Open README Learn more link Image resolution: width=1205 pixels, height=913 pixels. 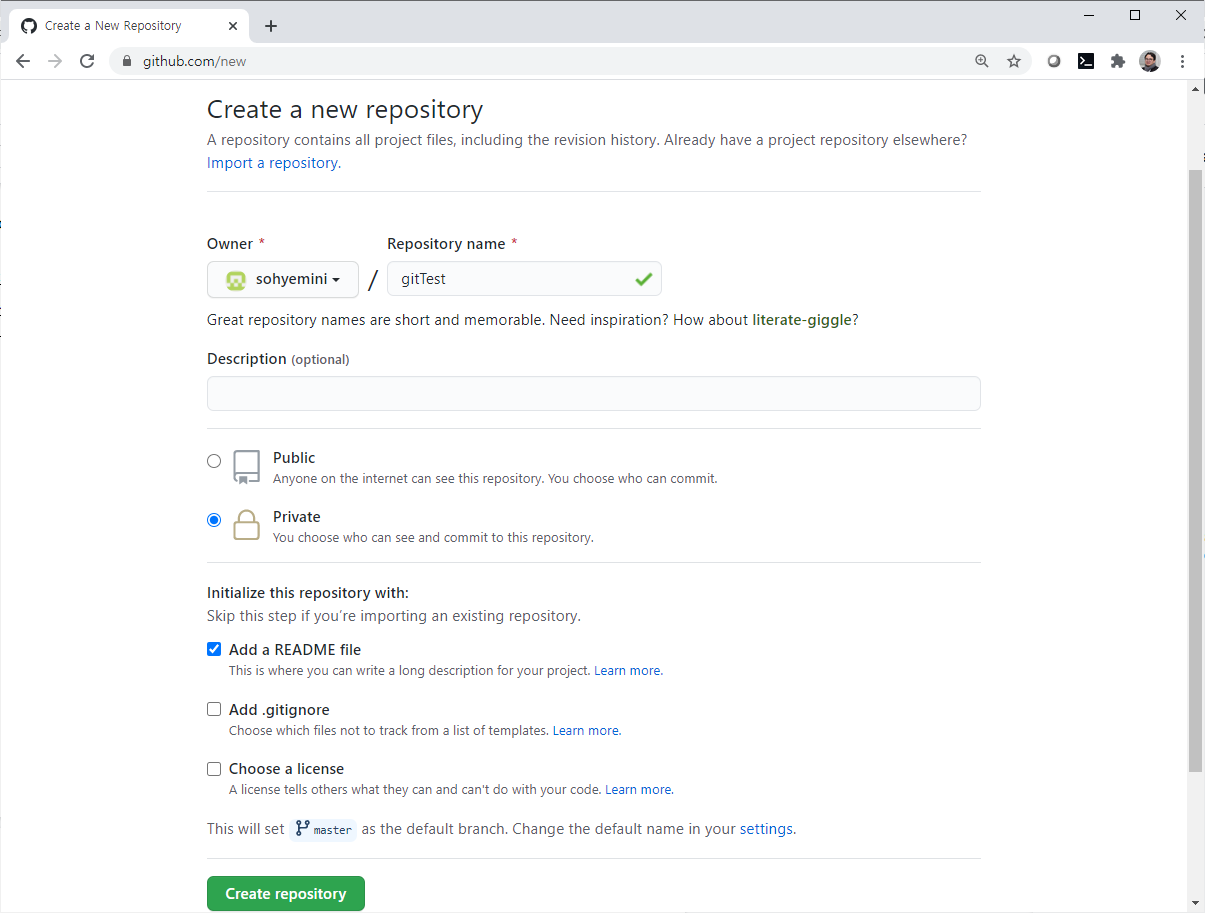[628, 671]
